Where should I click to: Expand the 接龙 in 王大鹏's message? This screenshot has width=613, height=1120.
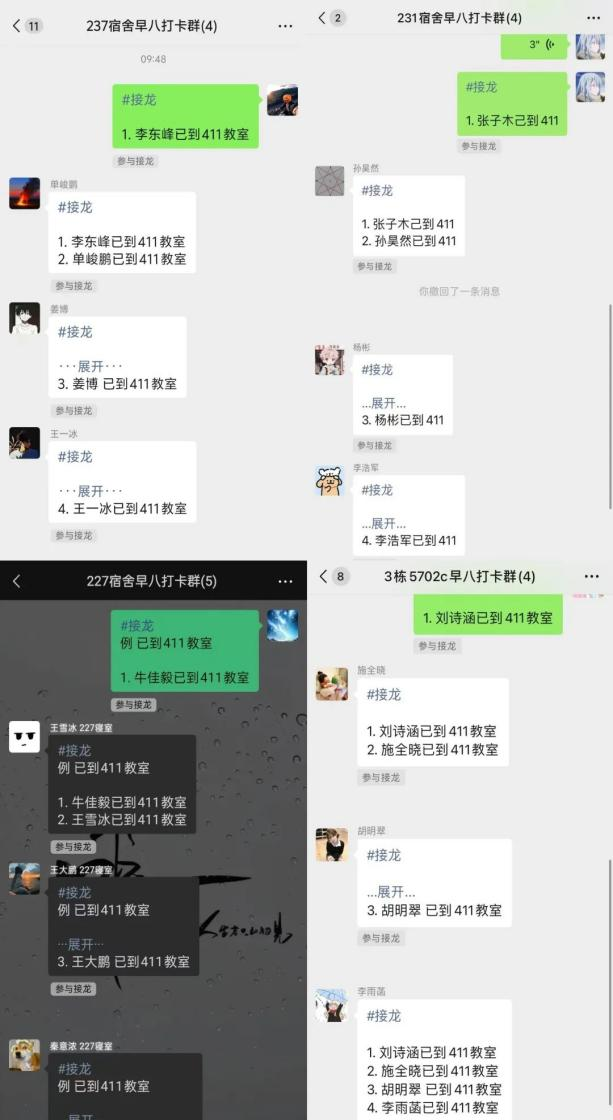81,944
